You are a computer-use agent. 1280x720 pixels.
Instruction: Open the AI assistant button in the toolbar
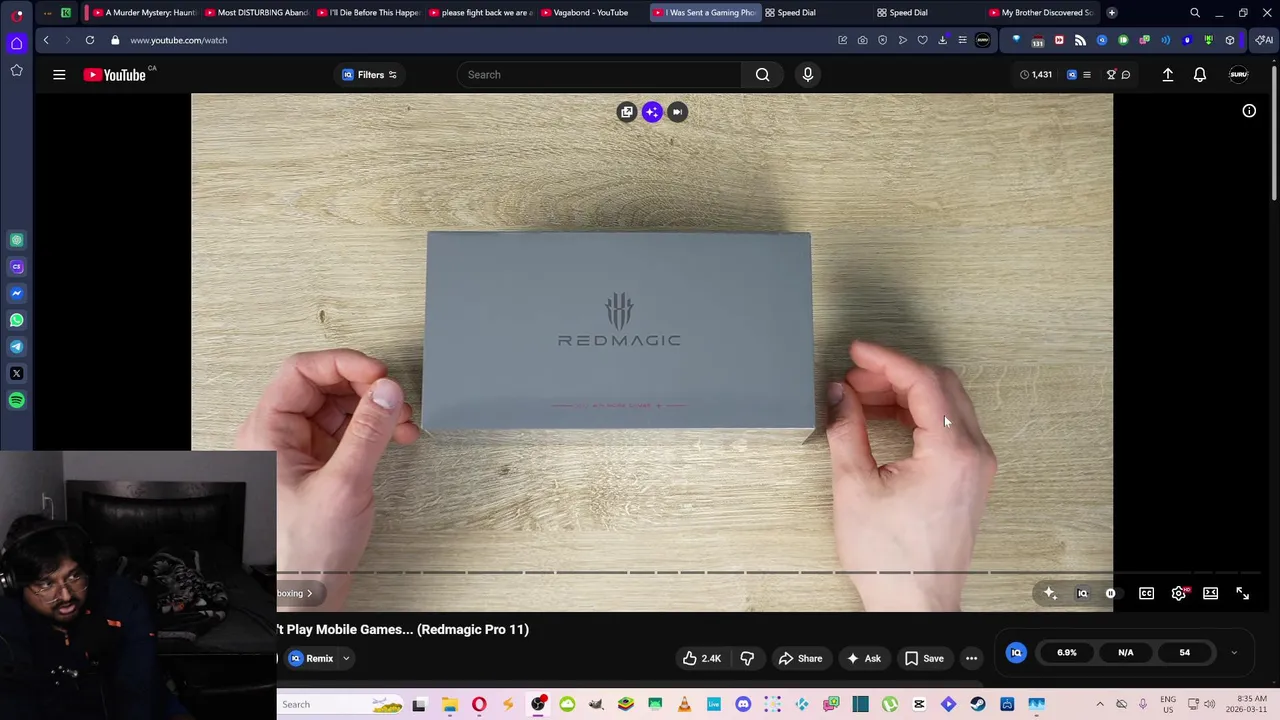point(1264,40)
